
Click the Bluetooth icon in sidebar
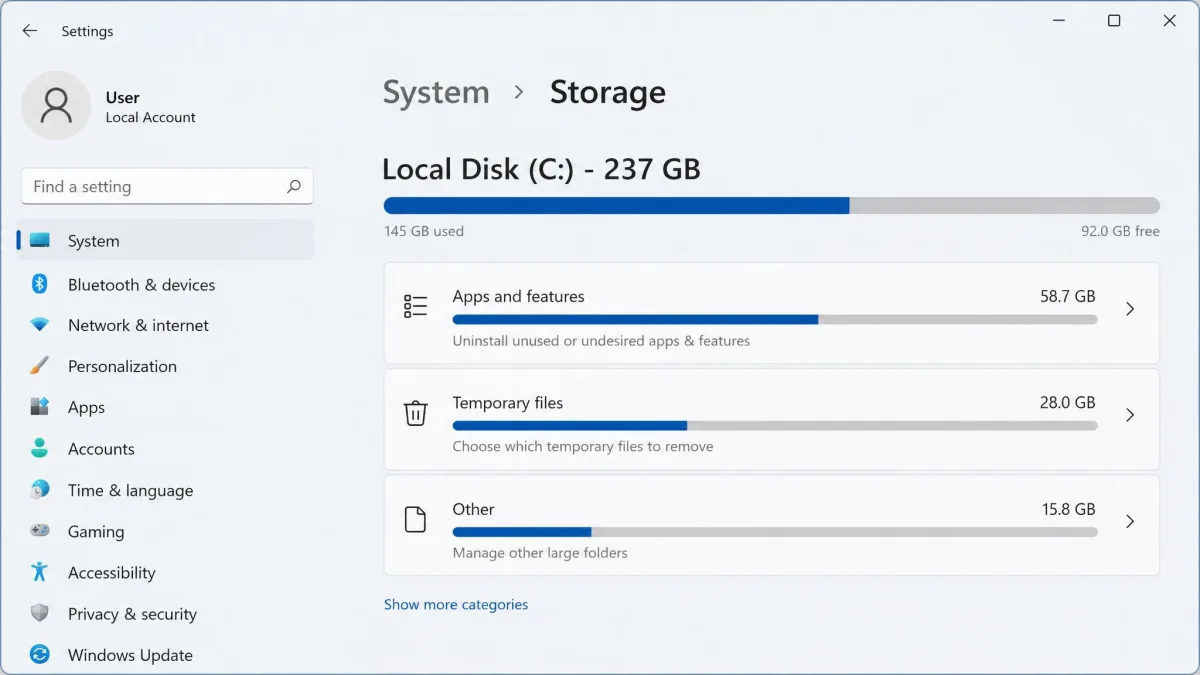40,284
